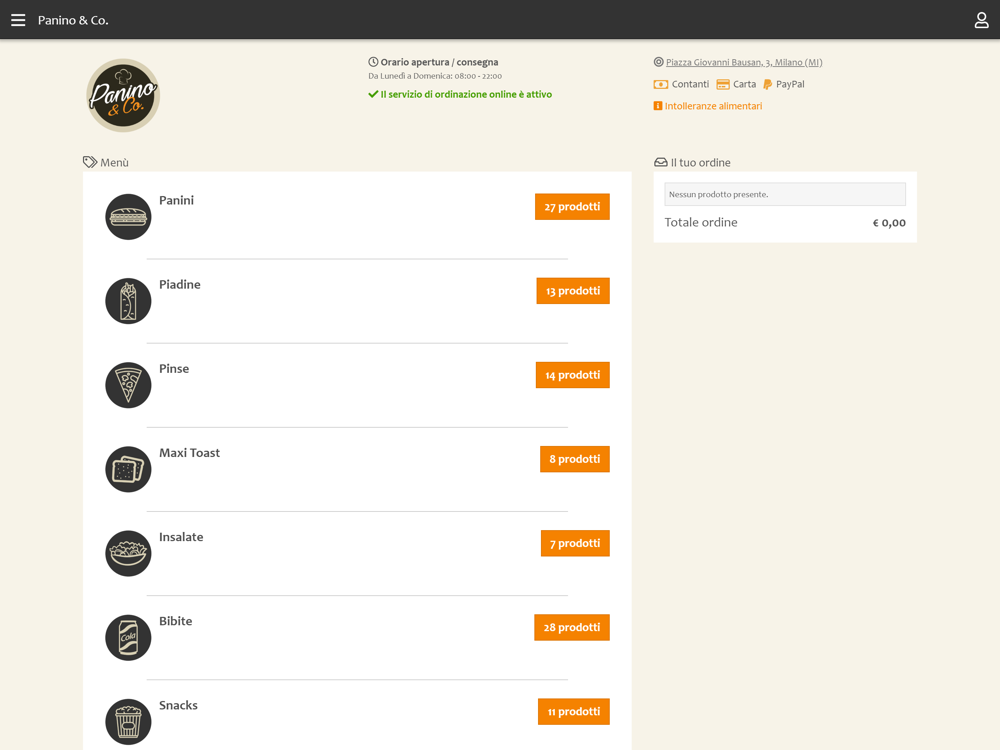The image size is (1000, 750).
Task: Click the Snacks popcorn icon
Action: pyautogui.click(x=128, y=722)
